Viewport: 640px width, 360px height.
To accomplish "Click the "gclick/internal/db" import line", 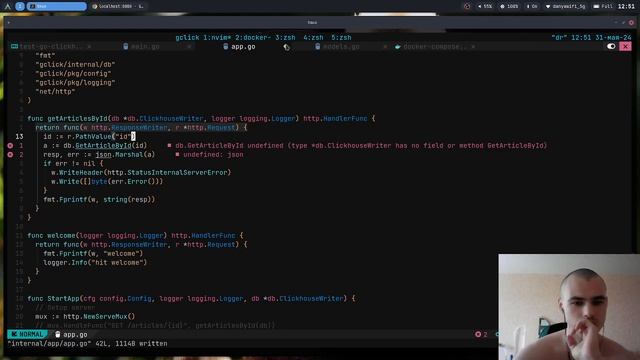I will (x=75, y=64).
